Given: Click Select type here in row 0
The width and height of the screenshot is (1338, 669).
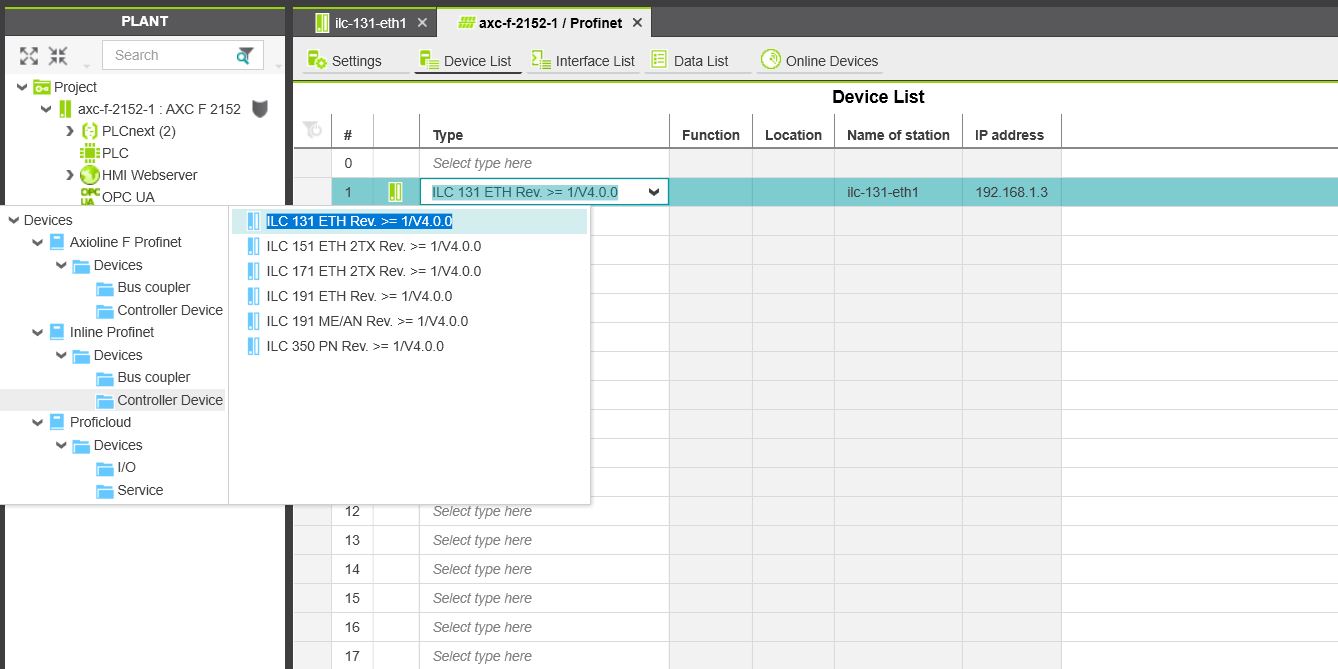Looking at the screenshot, I should pyautogui.click(x=482, y=163).
